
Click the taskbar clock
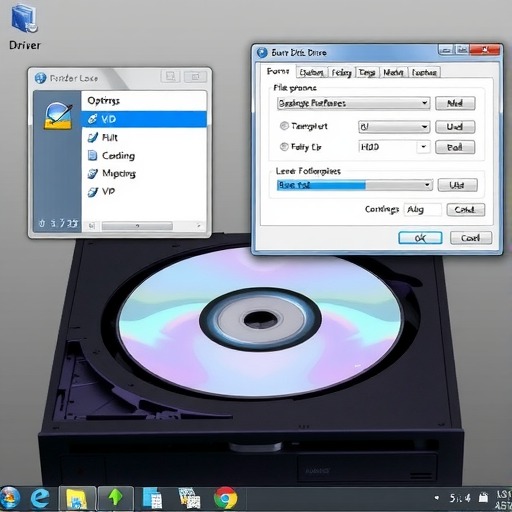503,499
